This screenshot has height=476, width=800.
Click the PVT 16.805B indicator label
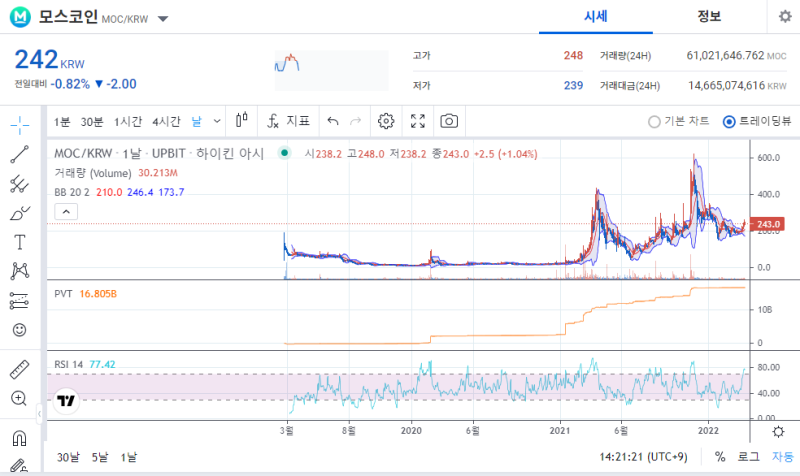[86, 294]
